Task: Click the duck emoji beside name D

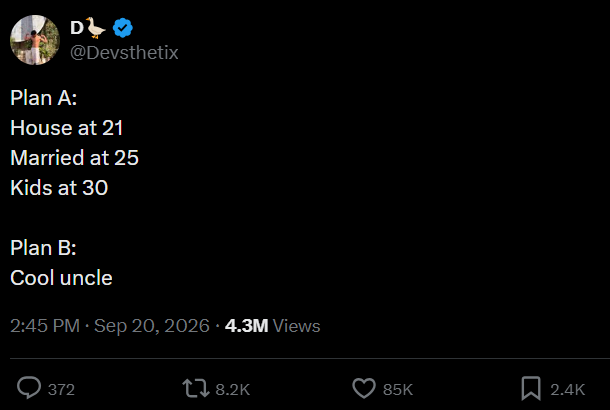Action: point(95,28)
